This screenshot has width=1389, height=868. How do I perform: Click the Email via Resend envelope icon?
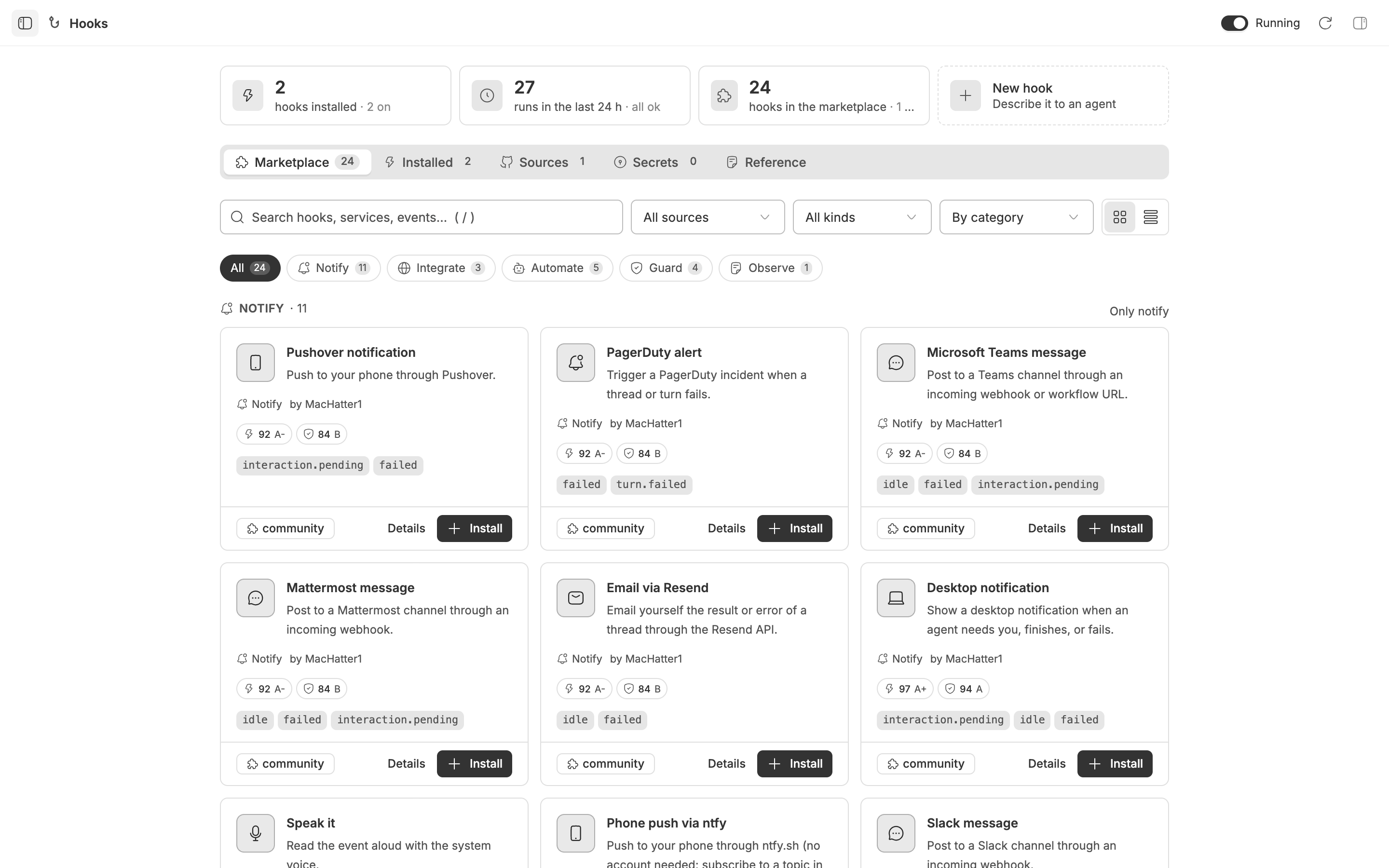[576, 598]
